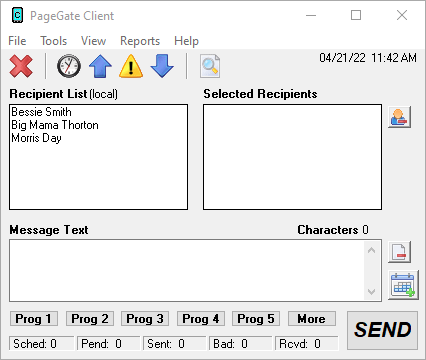The height and width of the screenshot is (360, 426).
Task: Click the Sent: 0 status field
Action: (x=174, y=344)
